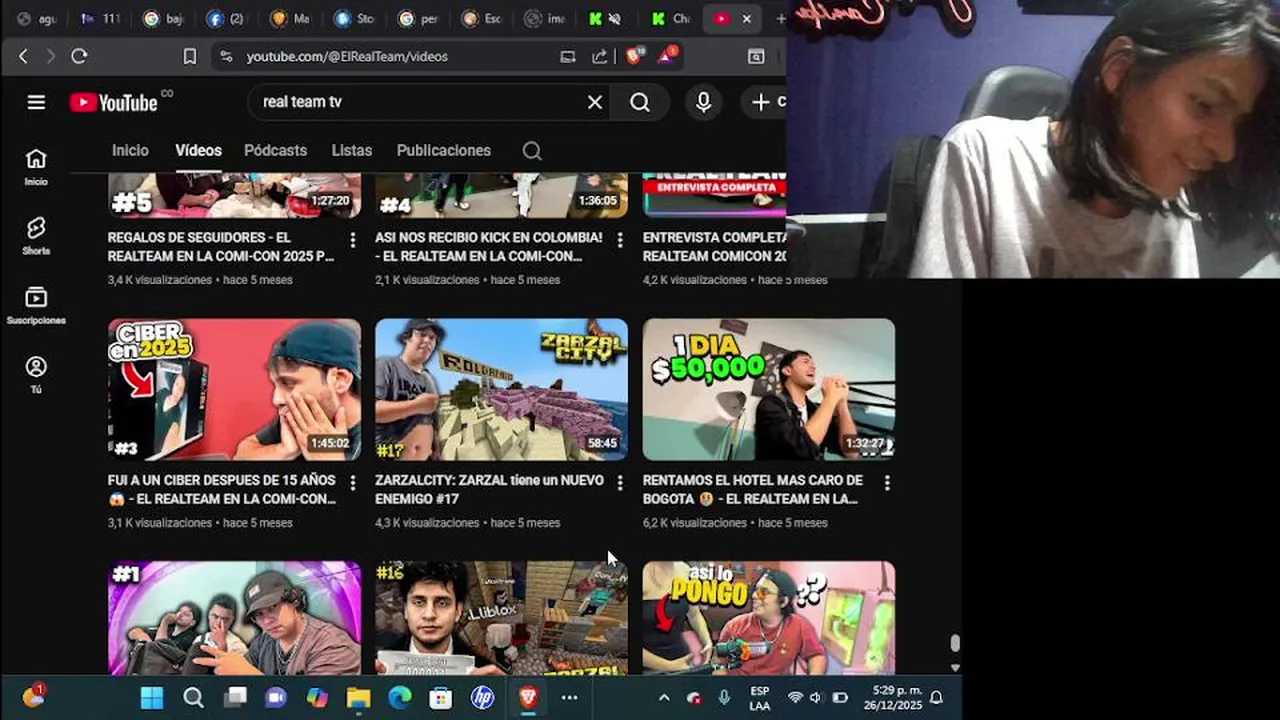This screenshot has height=720, width=1280.
Task: Bookmark this page with bookmark icon
Action: coord(190,57)
